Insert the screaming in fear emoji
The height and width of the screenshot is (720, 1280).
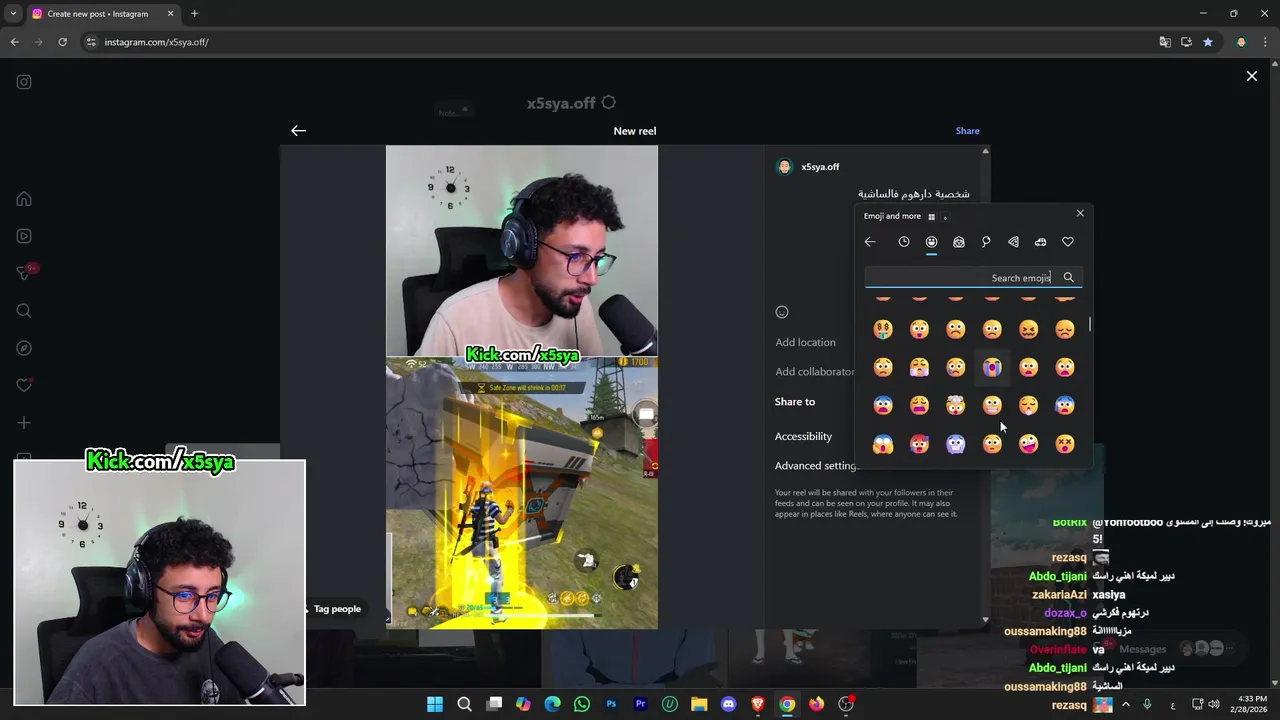[883, 444]
